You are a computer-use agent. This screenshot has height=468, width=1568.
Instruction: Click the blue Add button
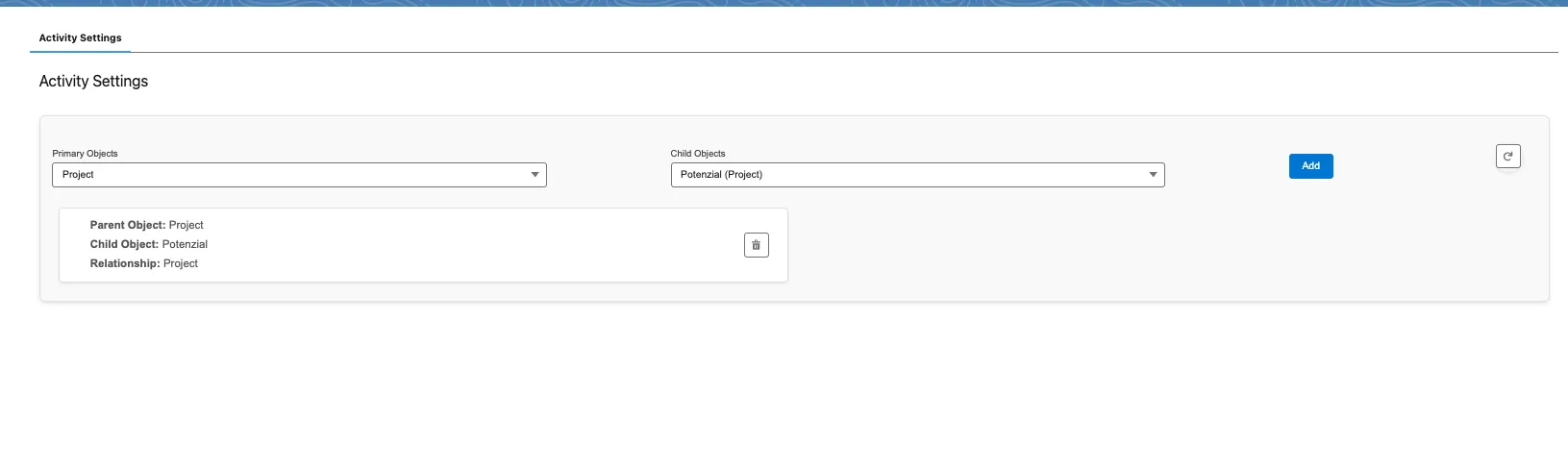point(1310,166)
